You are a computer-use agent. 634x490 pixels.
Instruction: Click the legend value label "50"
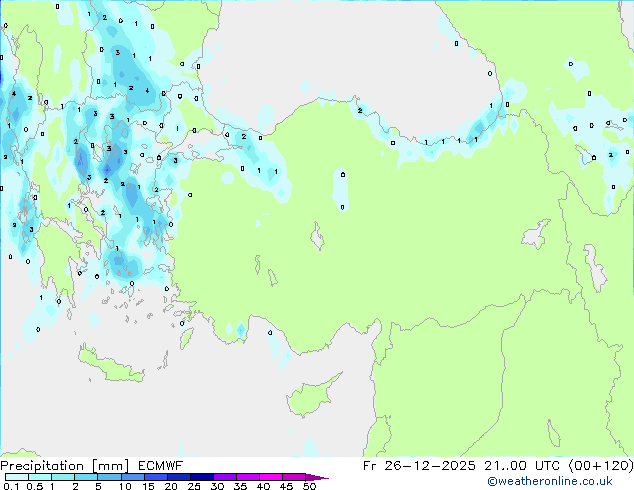pyautogui.click(x=310, y=486)
